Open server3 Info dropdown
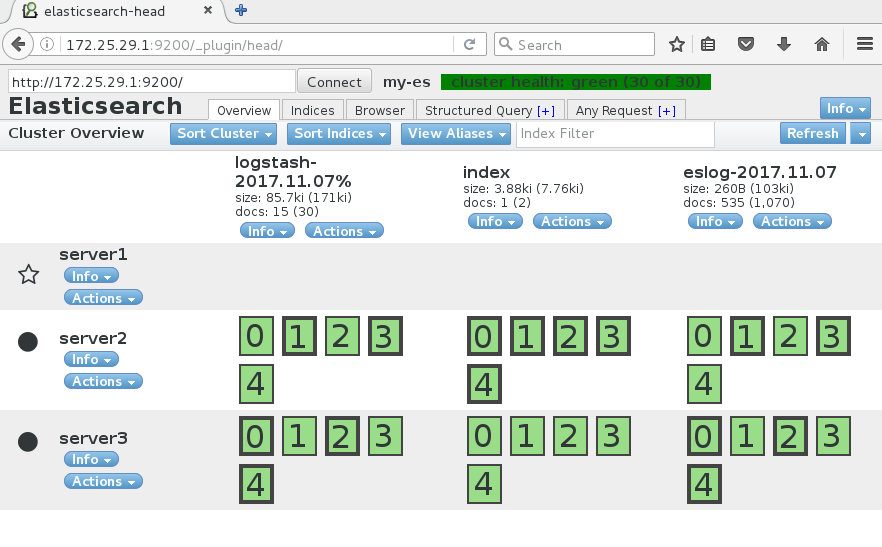This screenshot has height=547, width=882. coord(91,459)
